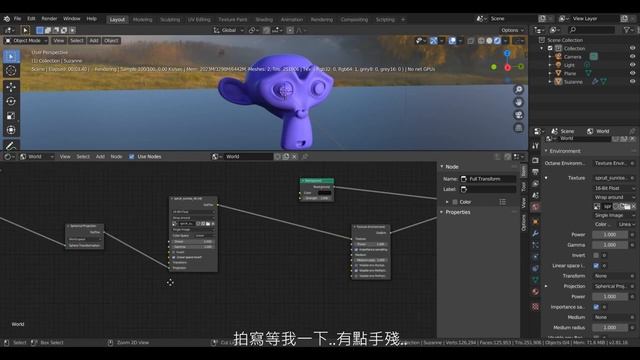This screenshot has width=640, height=360.
Task: Expand the Color section in Node panel
Action: (x=447, y=202)
